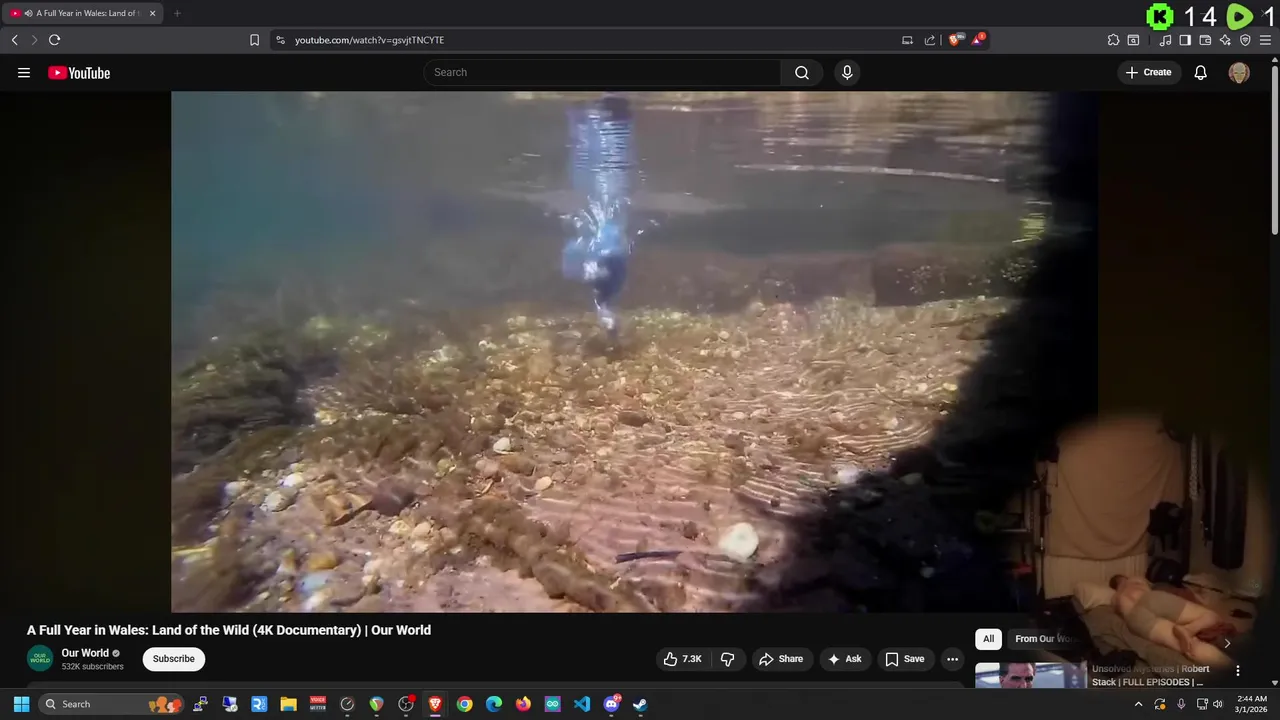This screenshot has width=1280, height=720.
Task: Like the video with 7.3K likes
Action: 683,659
